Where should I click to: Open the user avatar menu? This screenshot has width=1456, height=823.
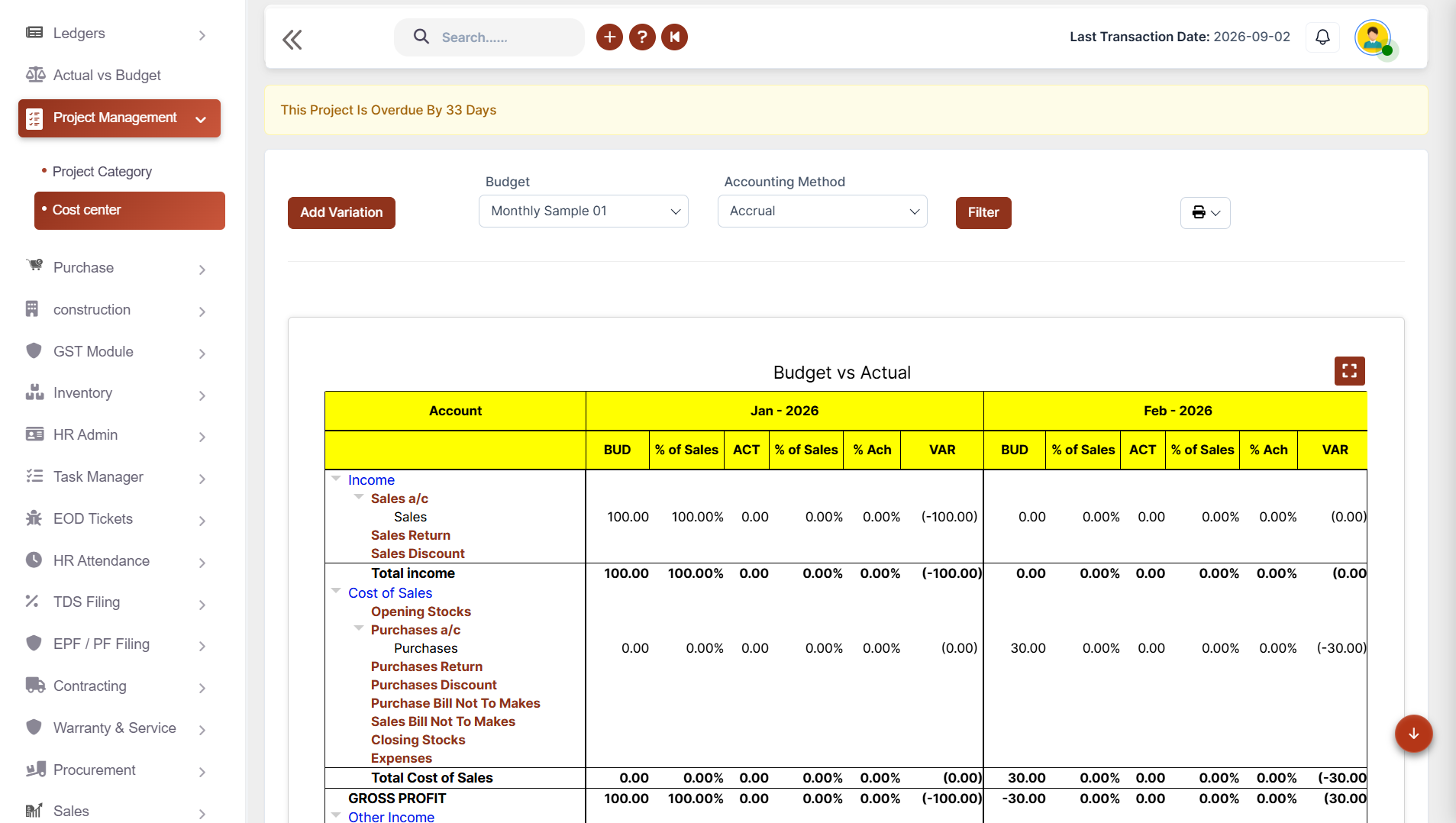point(1373,37)
